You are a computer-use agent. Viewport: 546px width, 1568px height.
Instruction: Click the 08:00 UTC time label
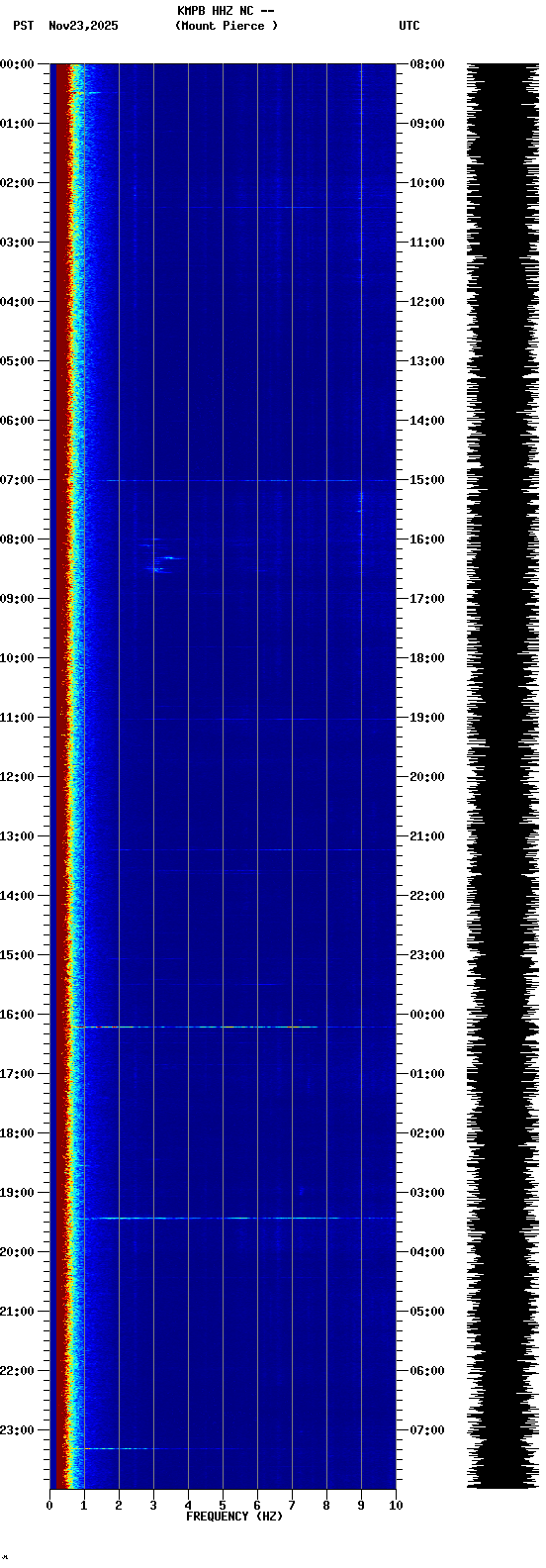(427, 64)
